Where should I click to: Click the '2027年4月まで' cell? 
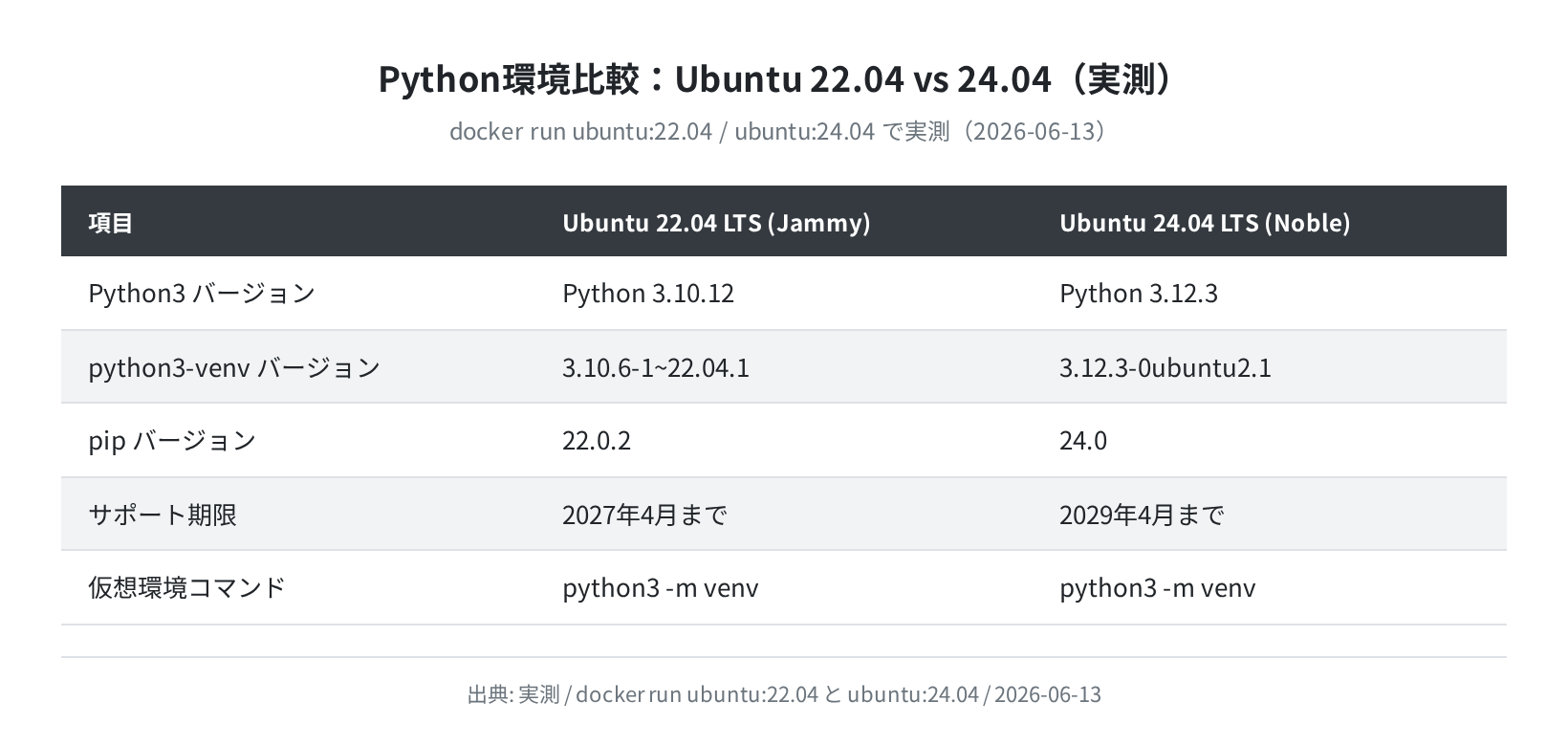coord(644,515)
